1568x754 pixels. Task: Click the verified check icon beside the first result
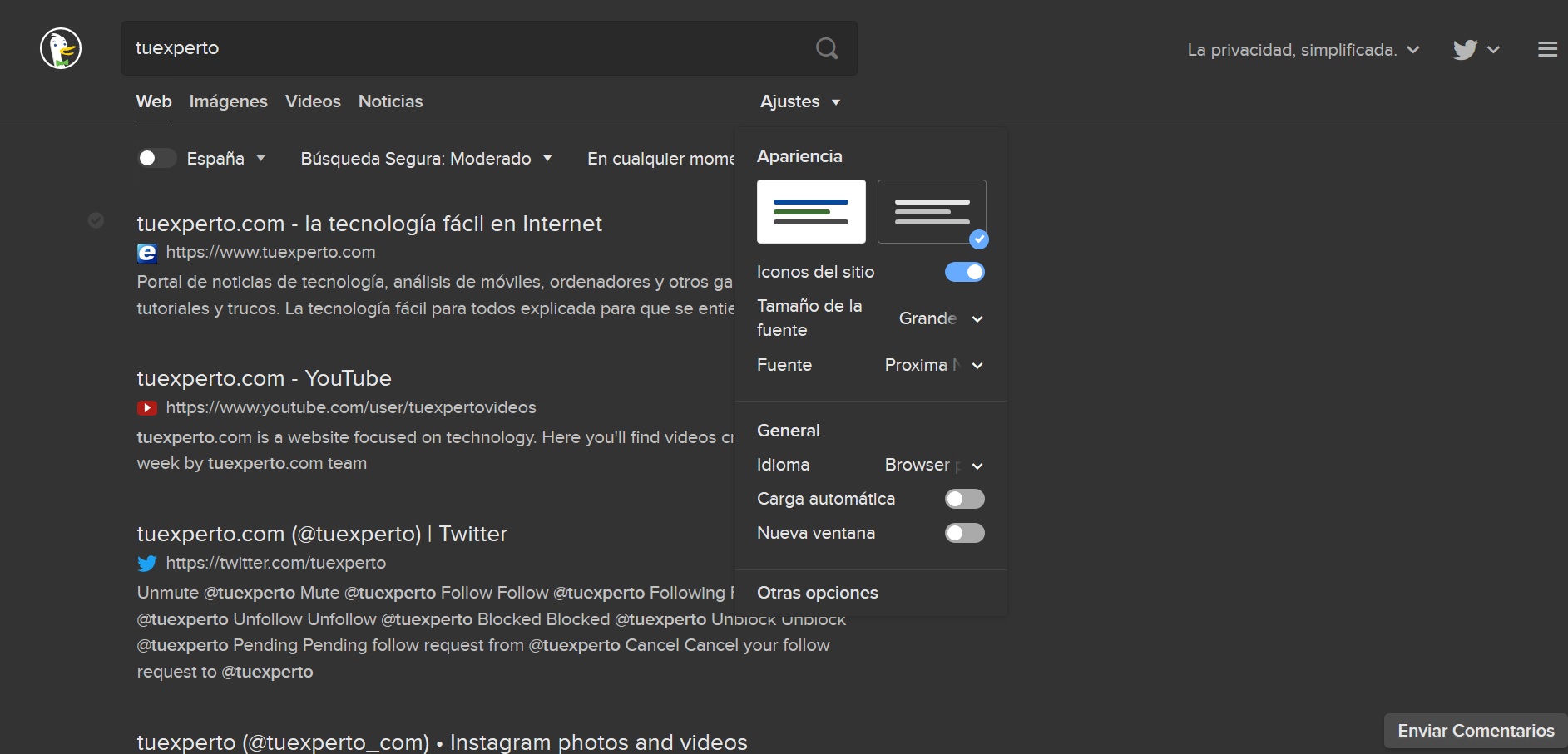point(96,220)
